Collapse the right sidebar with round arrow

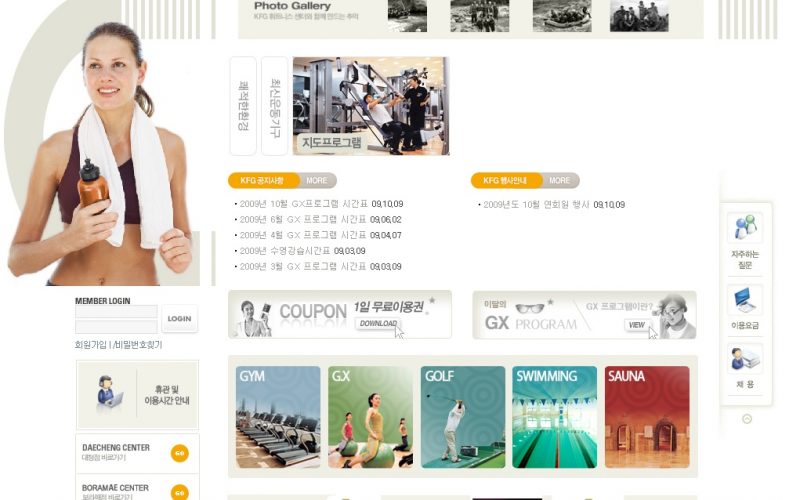[x=746, y=419]
